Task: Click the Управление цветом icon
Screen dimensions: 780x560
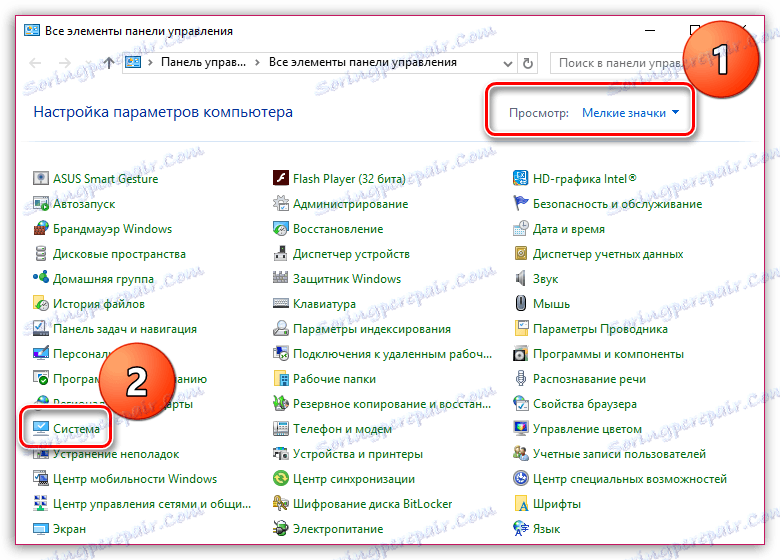Action: 520,428
